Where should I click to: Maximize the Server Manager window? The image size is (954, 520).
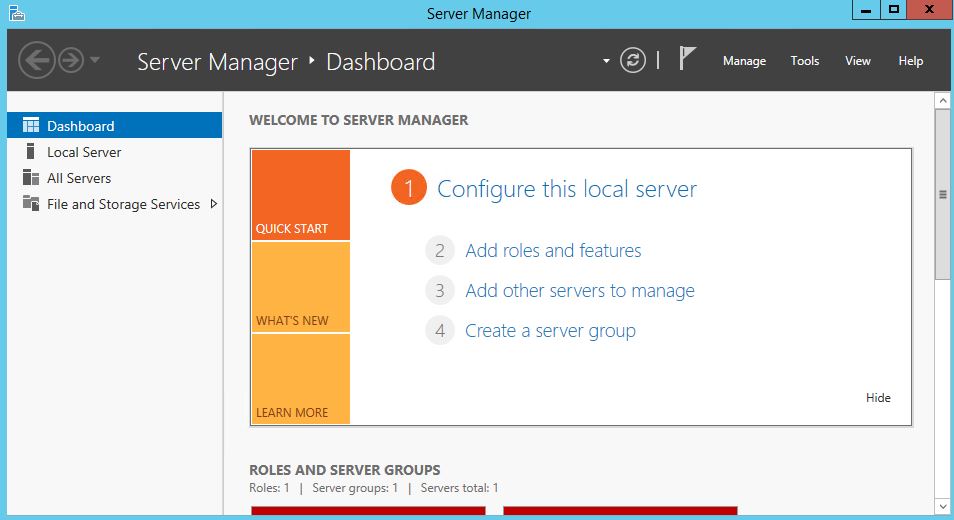click(893, 10)
